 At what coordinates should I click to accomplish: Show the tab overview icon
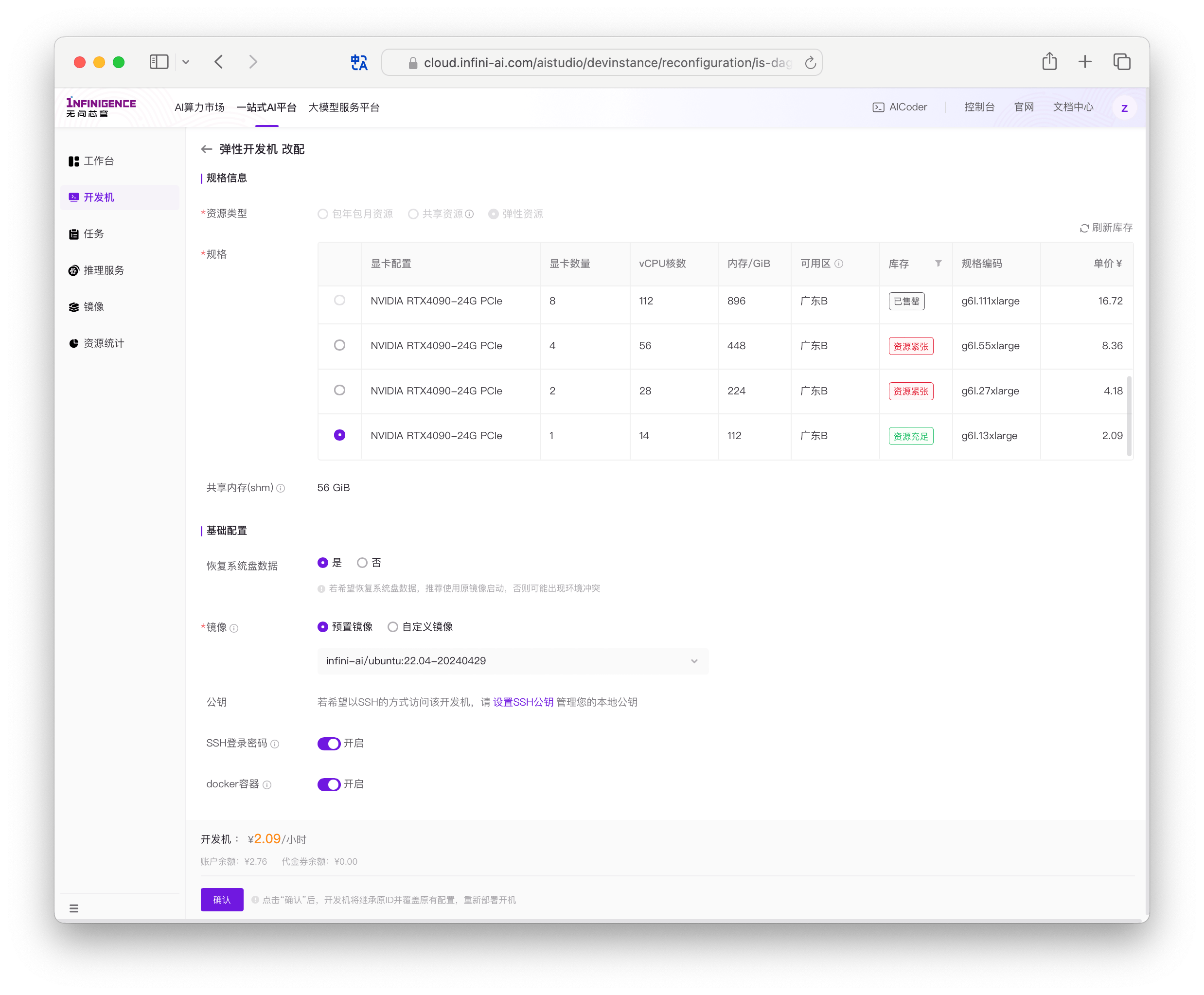point(1121,62)
